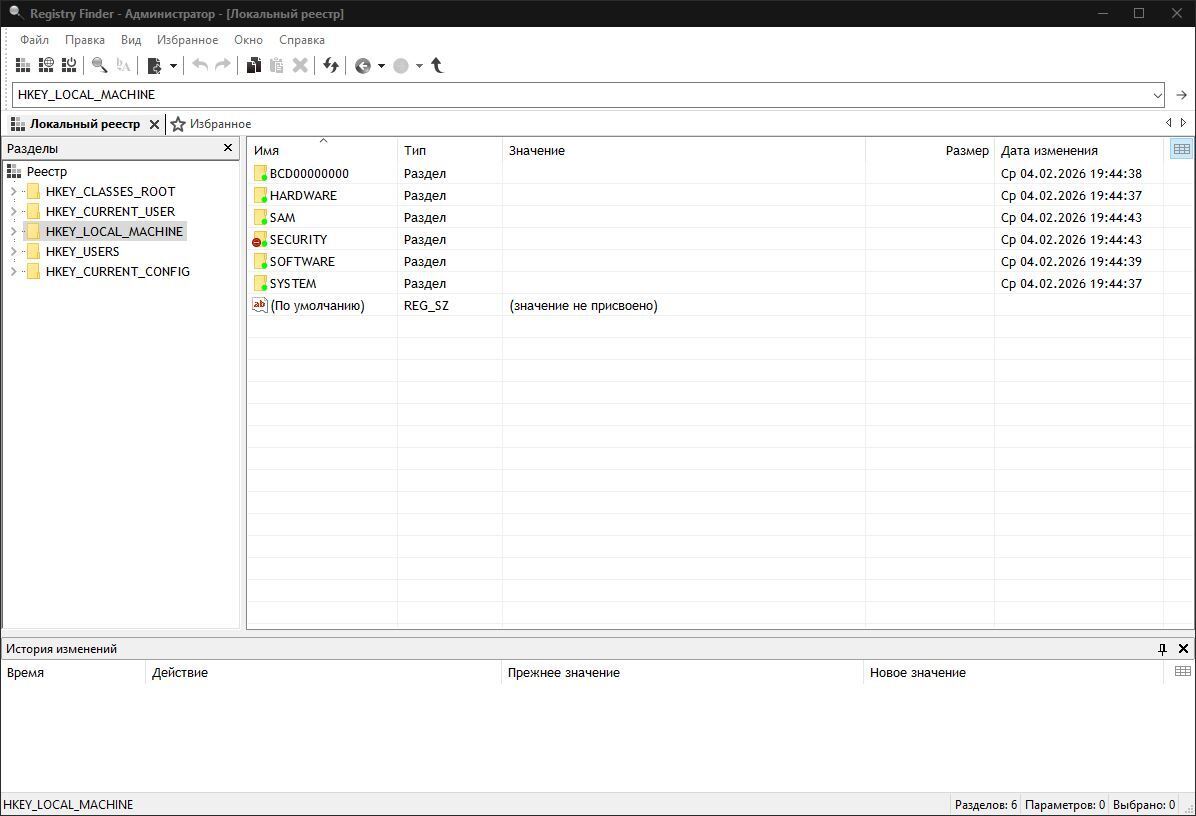The image size is (1196, 816).
Task: Expand the HKEY_USERS tree node
Action: coord(13,252)
